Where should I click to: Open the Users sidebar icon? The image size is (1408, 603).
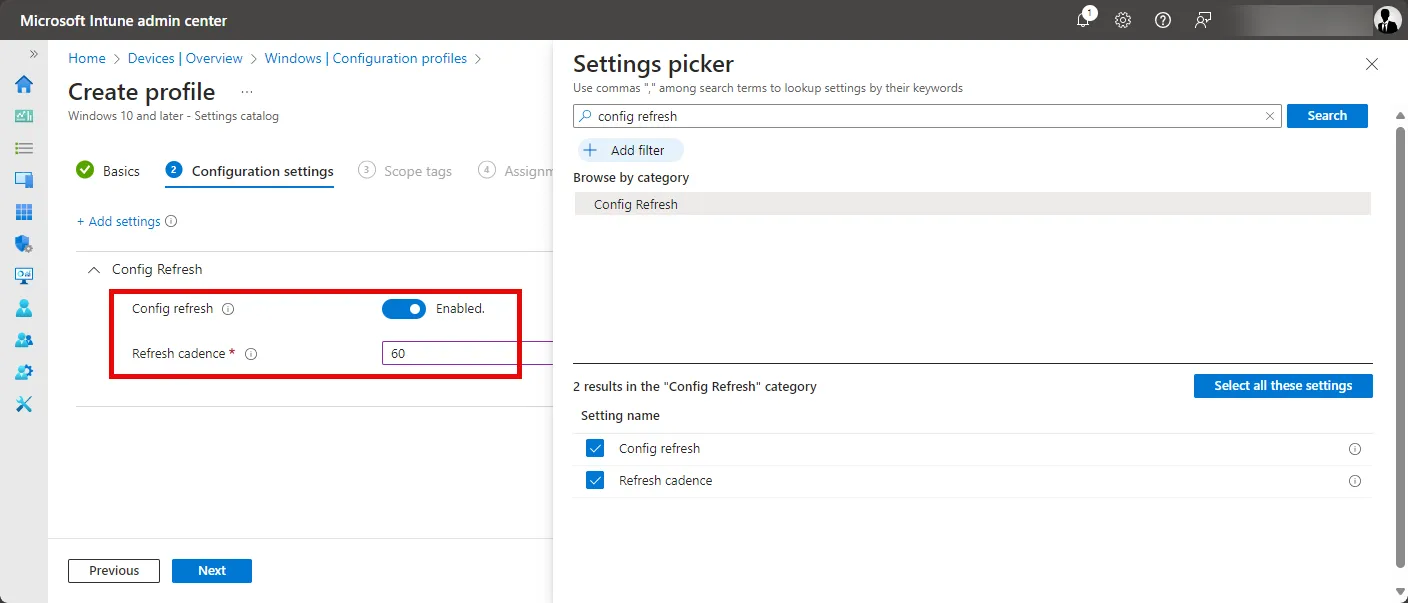click(24, 308)
